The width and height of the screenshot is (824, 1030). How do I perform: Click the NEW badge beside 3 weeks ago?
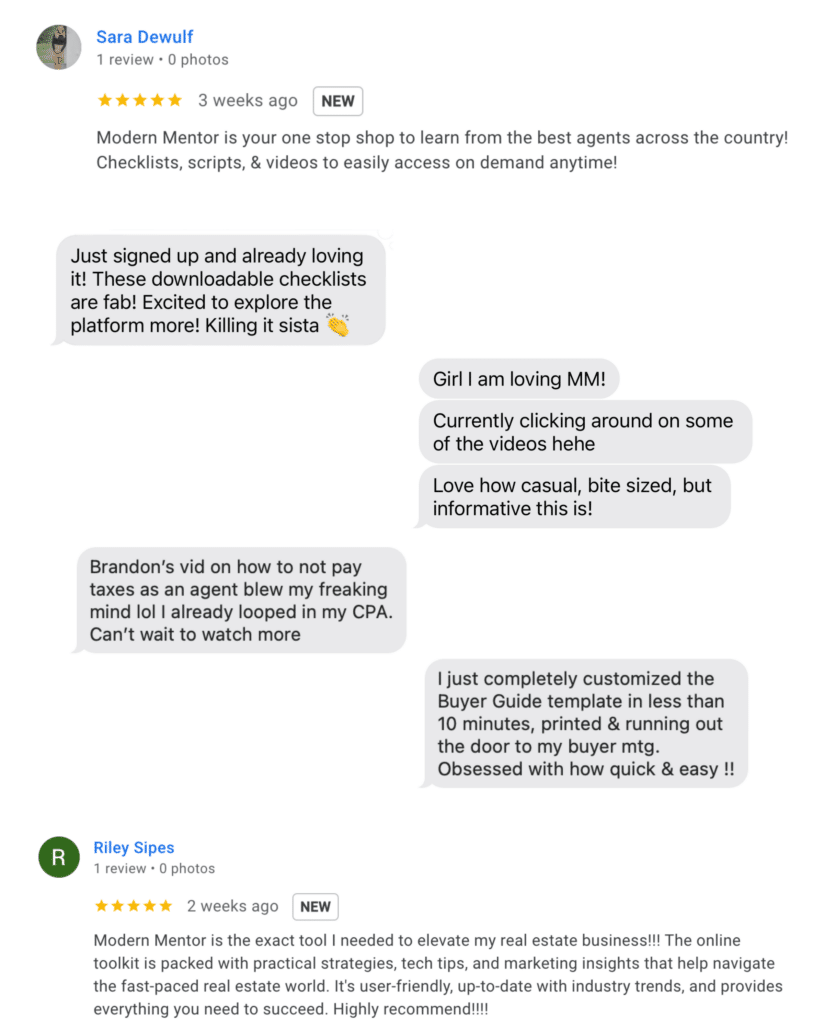(338, 101)
